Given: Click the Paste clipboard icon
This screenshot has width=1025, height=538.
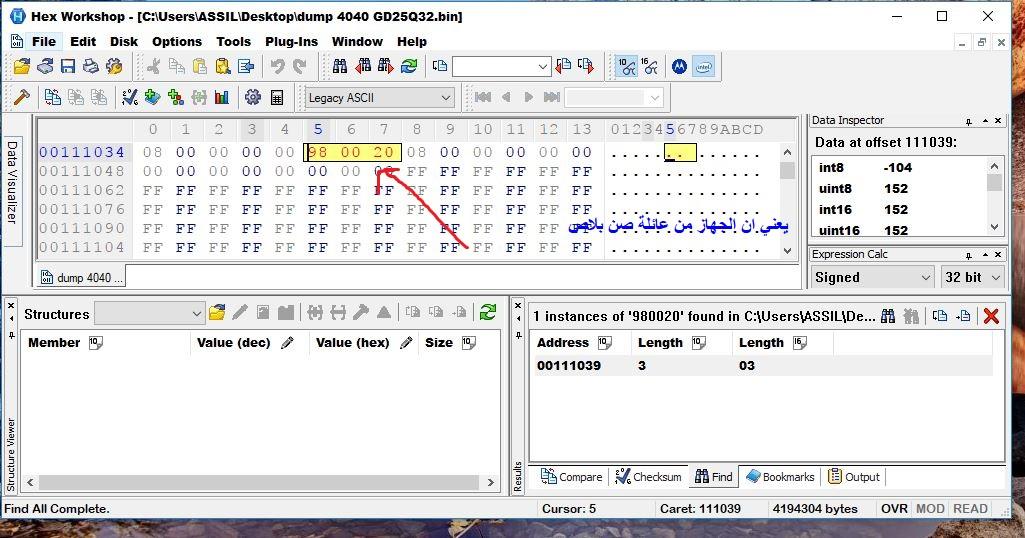Looking at the screenshot, I should point(200,66).
